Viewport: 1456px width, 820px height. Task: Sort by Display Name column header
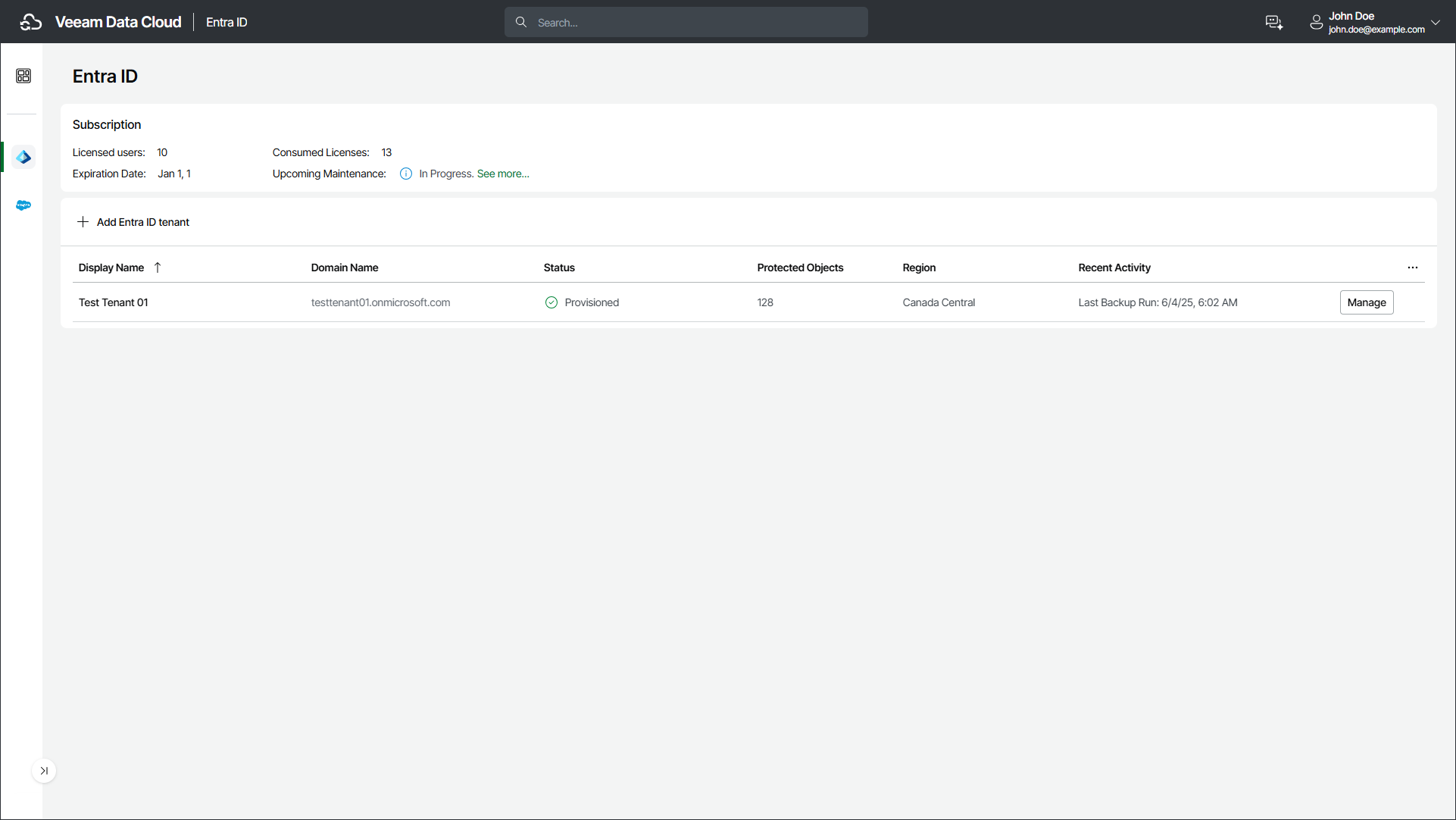pyautogui.click(x=111, y=268)
